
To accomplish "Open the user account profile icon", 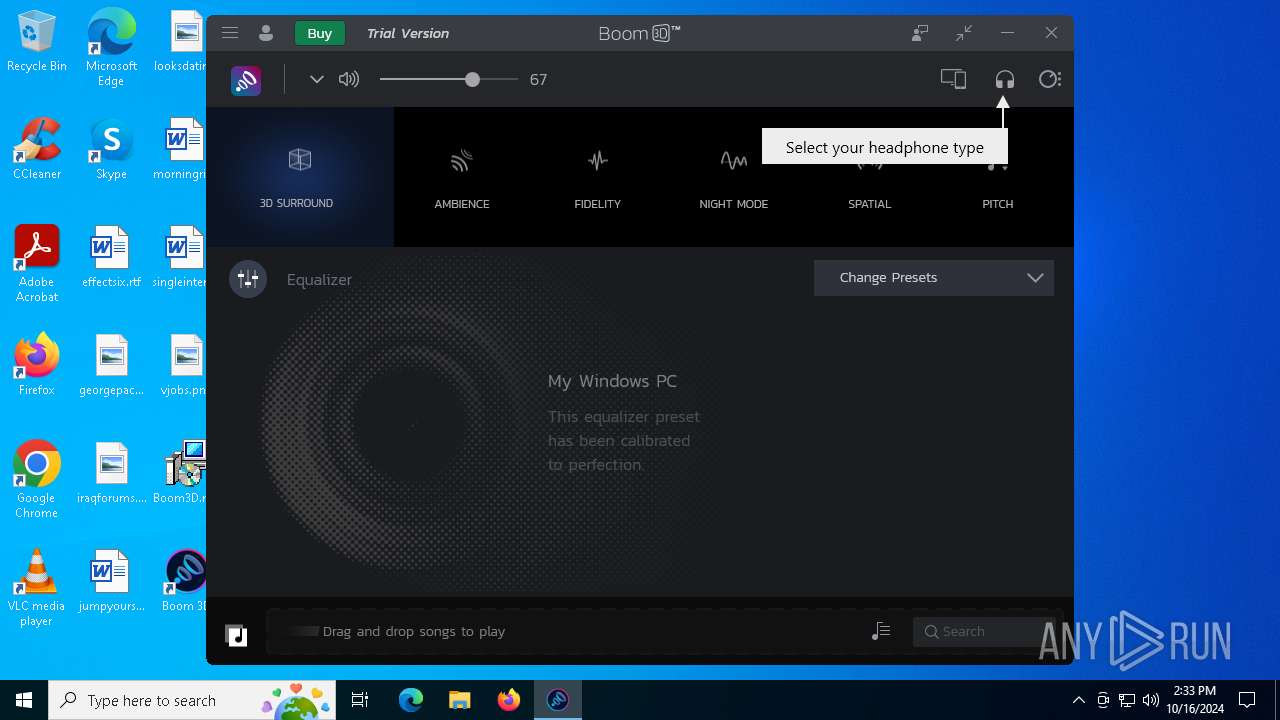I will click(266, 33).
